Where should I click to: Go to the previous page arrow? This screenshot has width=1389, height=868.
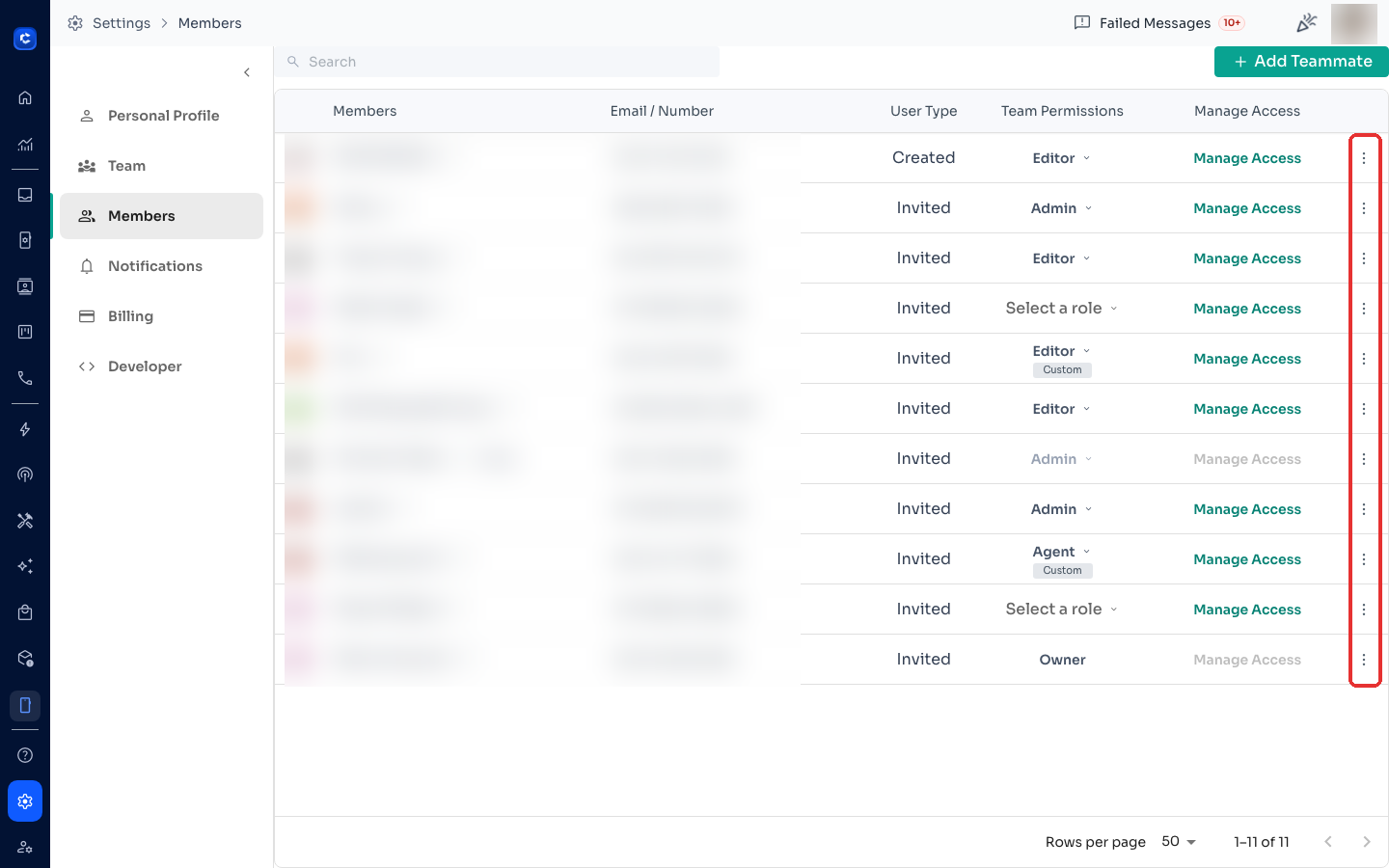(1328, 842)
